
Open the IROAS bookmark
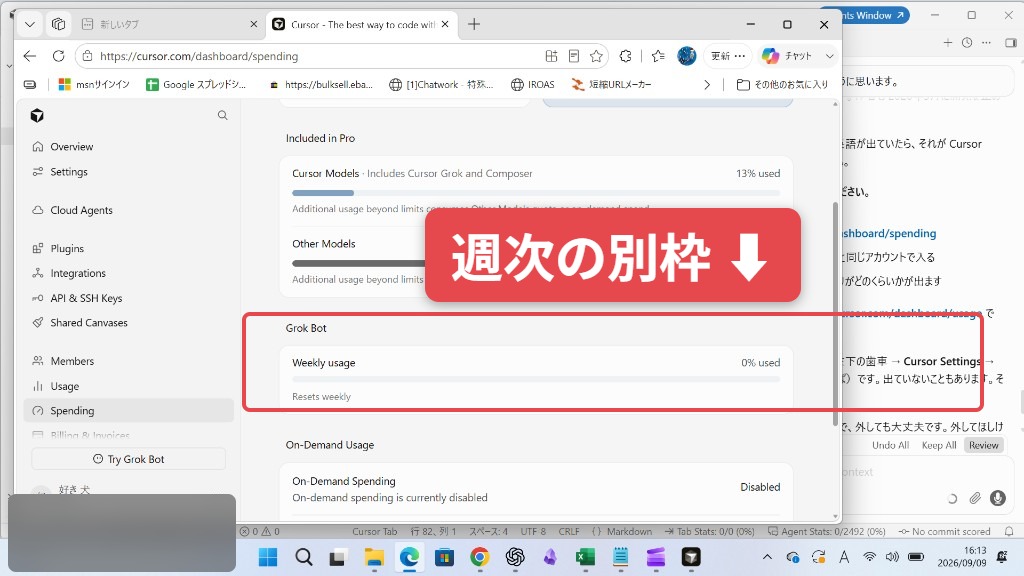pos(532,84)
